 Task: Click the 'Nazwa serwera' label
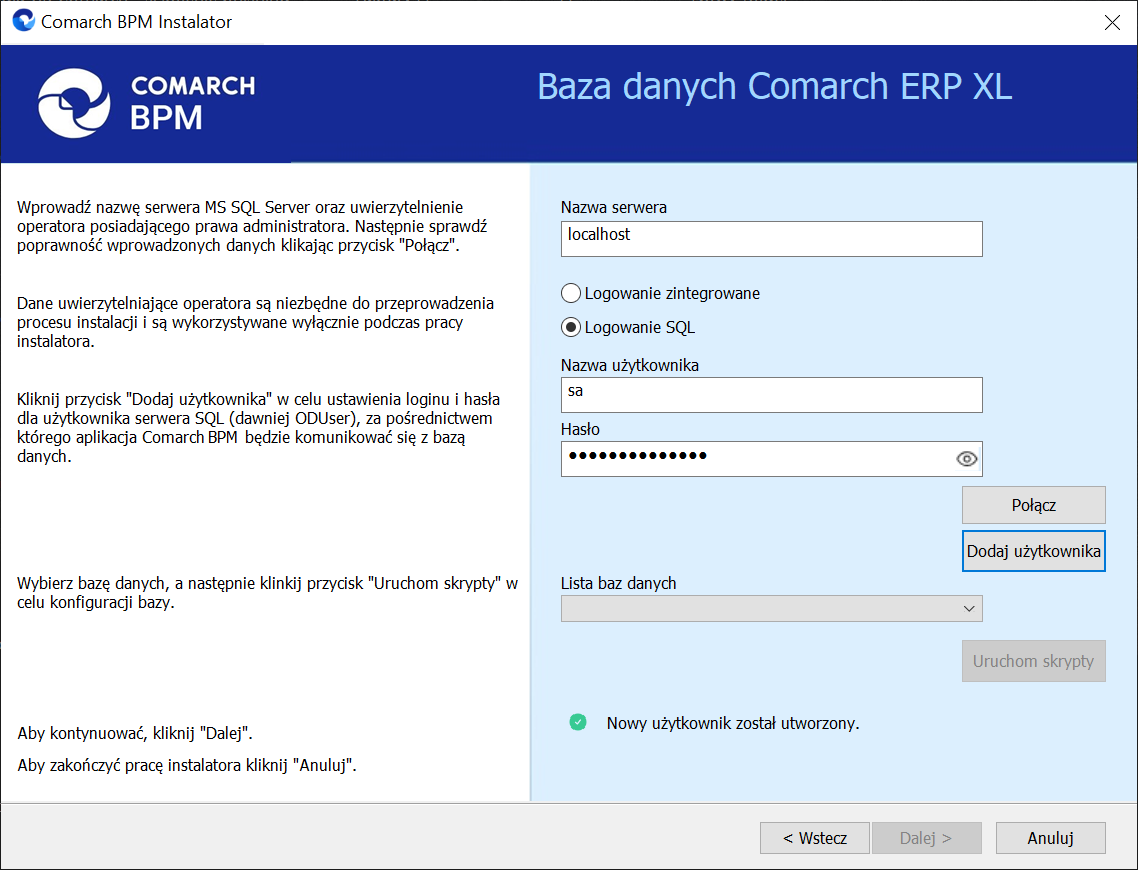click(x=614, y=208)
